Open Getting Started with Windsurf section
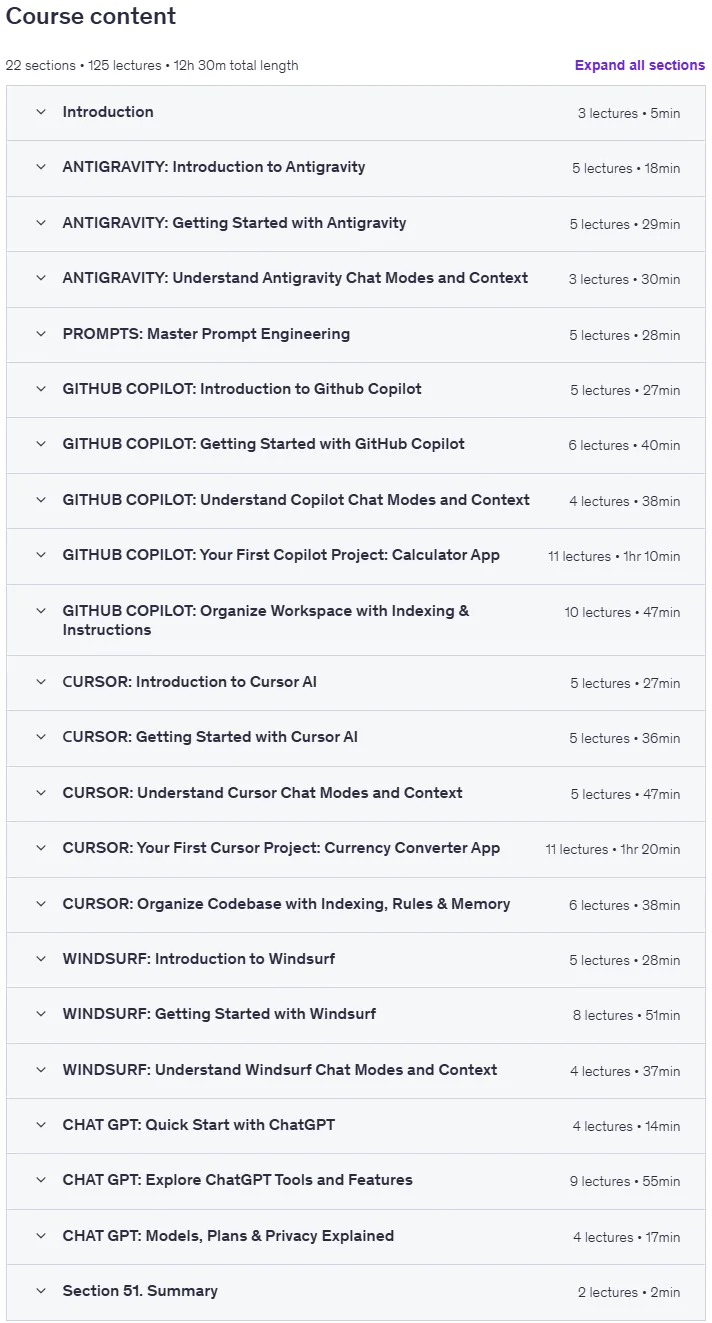The width and height of the screenshot is (712, 1323). tap(356, 1015)
